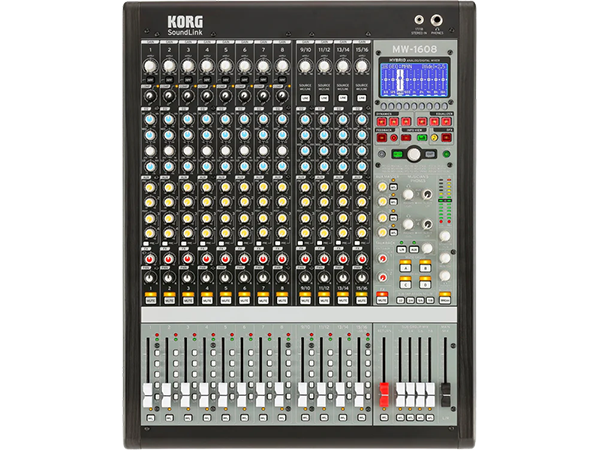Click the upper Musician's Phones black knob
Viewport: 600px width, 450px height.
427,194
